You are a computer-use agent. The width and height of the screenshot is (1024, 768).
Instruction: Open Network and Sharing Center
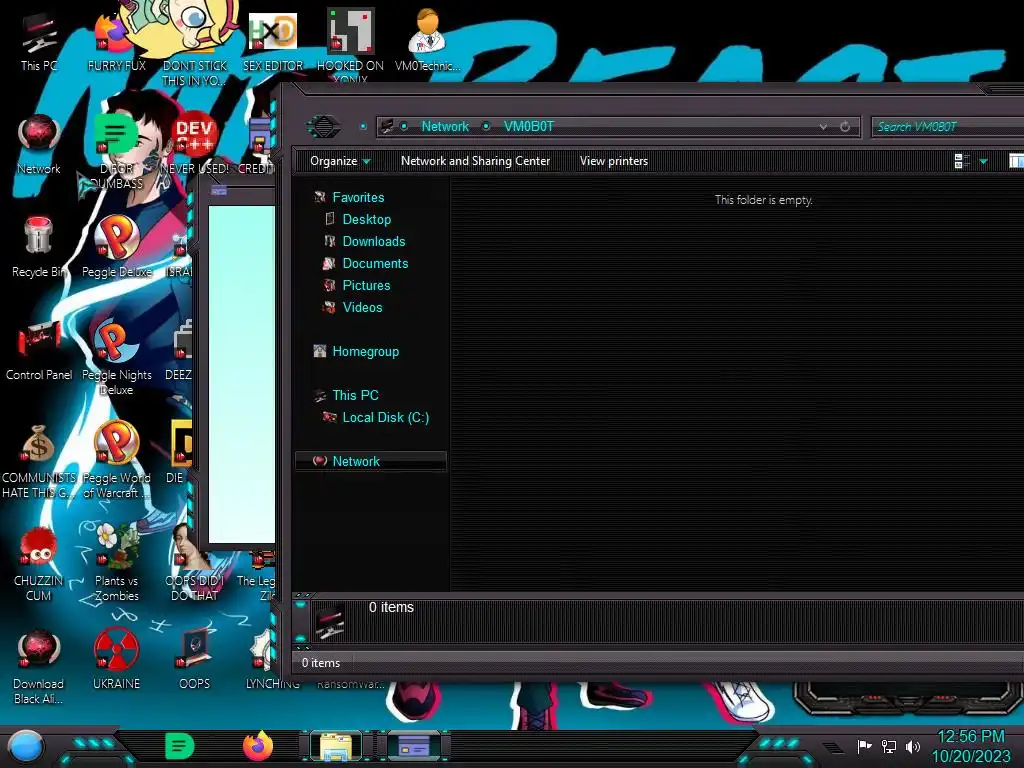click(x=475, y=161)
